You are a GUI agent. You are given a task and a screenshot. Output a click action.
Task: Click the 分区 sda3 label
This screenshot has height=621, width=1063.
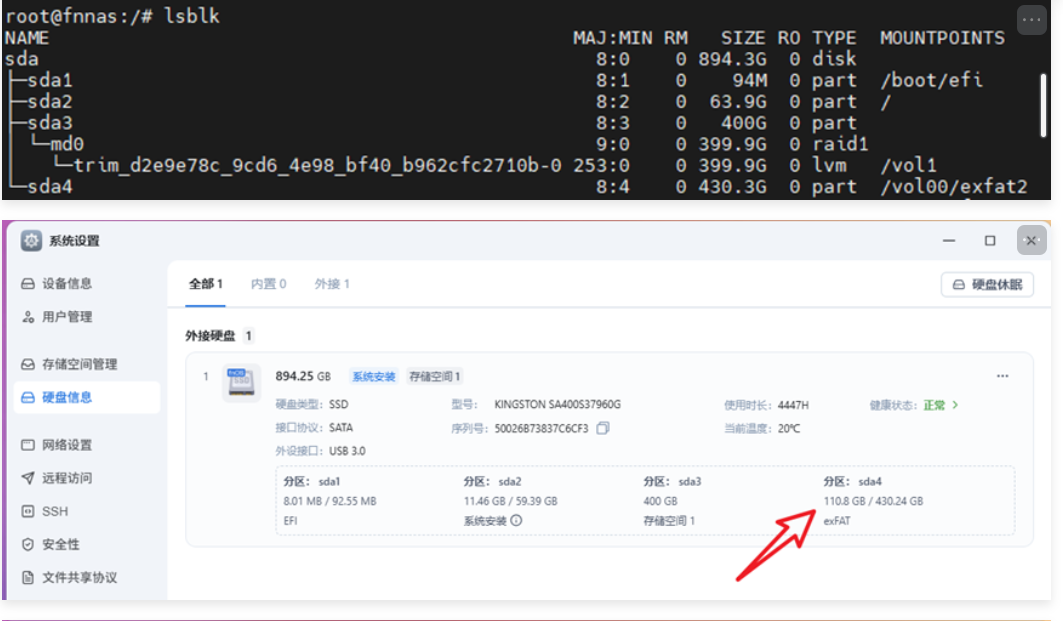(673, 481)
